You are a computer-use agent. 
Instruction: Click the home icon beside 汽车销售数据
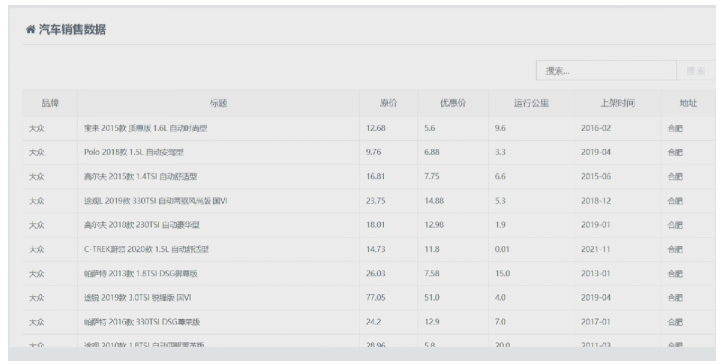pyautogui.click(x=31, y=30)
